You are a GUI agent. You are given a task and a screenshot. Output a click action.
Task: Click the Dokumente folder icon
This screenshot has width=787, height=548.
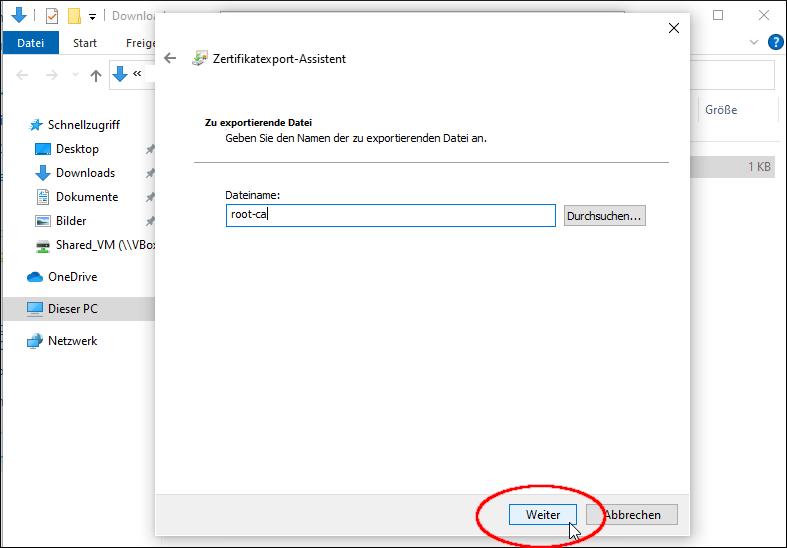pyautogui.click(x=43, y=197)
